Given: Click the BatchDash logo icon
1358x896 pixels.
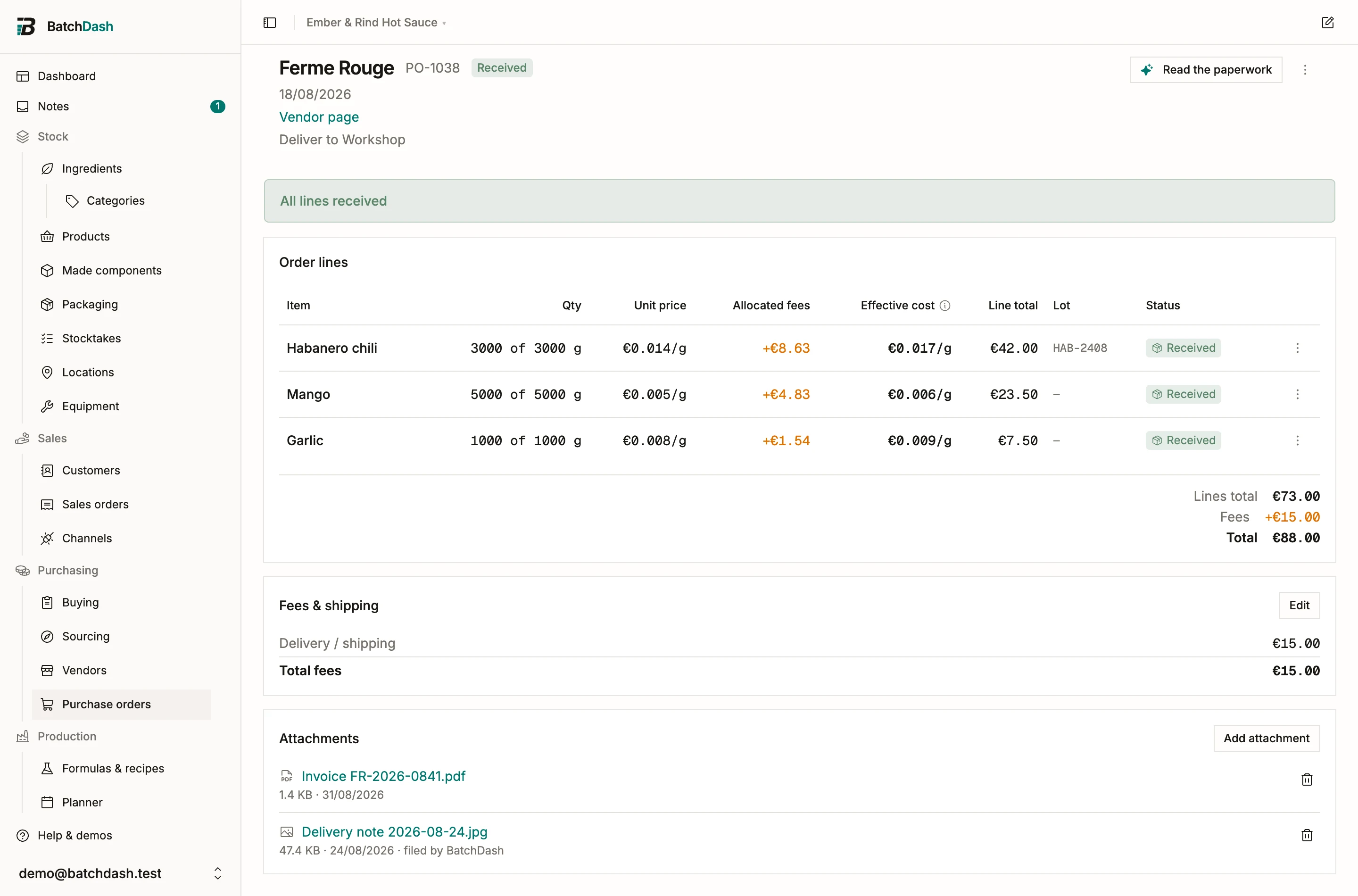Looking at the screenshot, I should coord(26,26).
